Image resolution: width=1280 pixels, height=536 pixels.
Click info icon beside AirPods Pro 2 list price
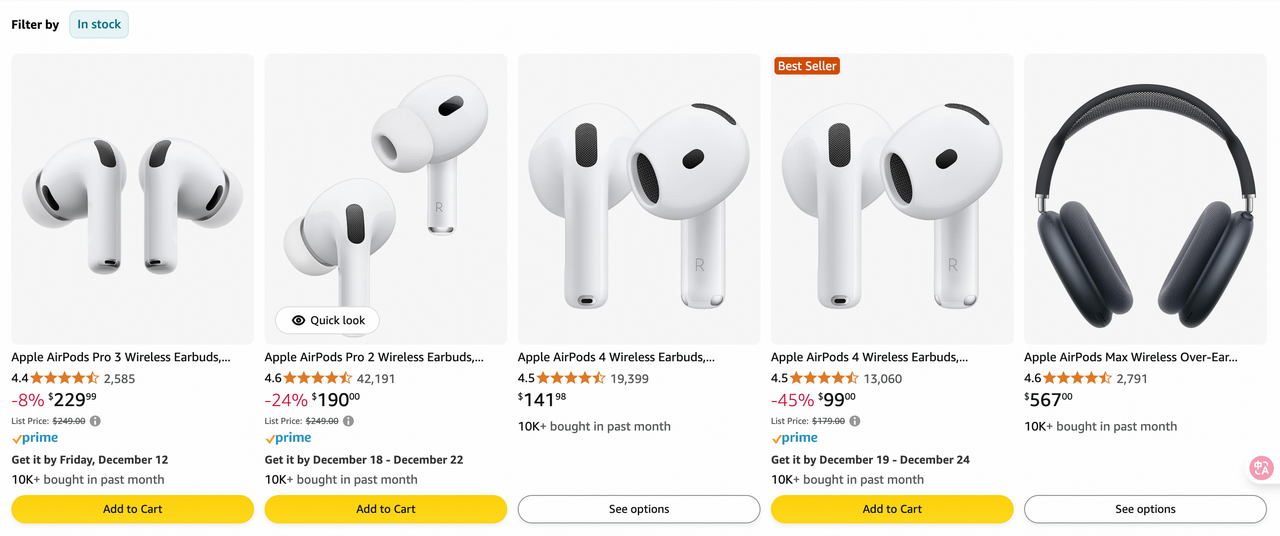349,421
